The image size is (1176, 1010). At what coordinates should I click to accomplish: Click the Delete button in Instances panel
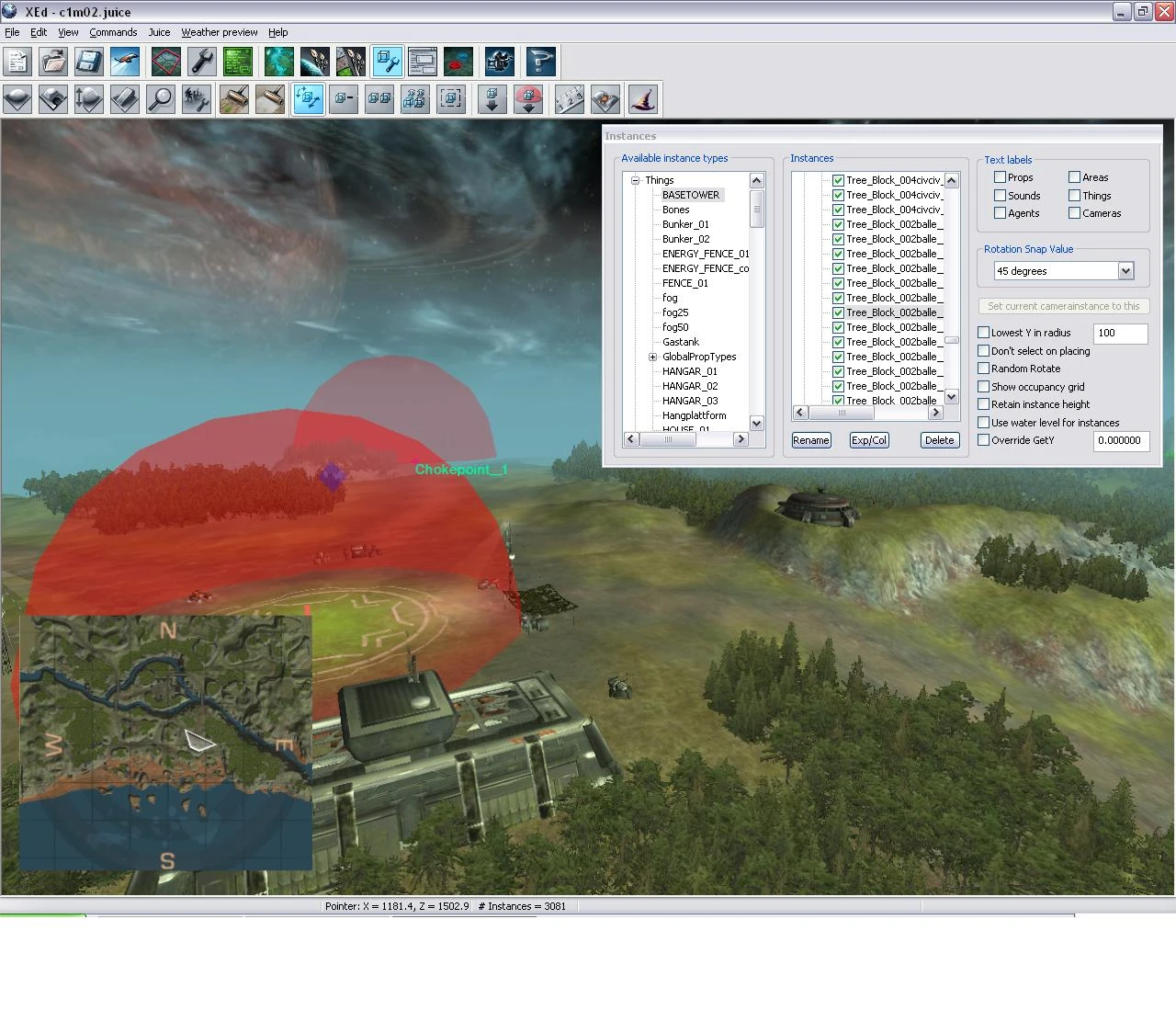939,440
